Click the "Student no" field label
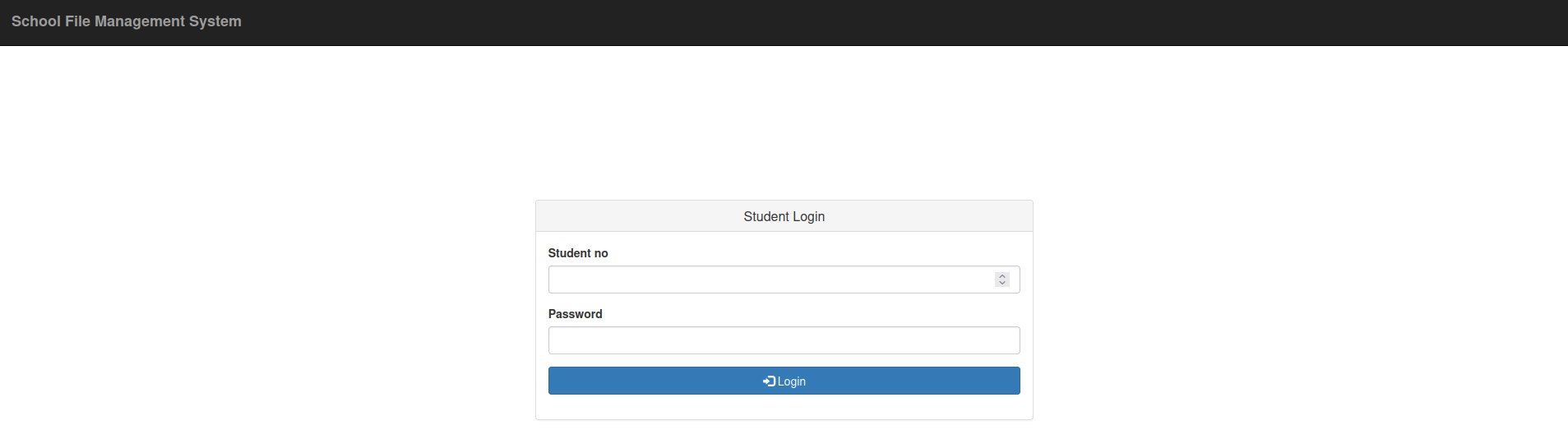 [577, 253]
